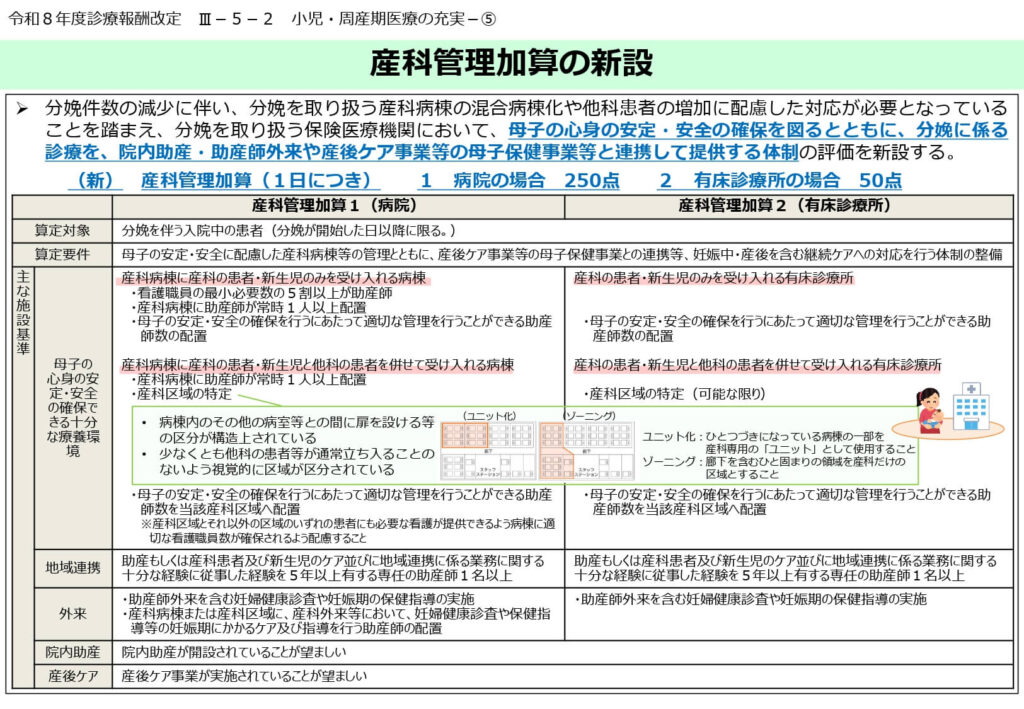Click the 地域連携 row label
Viewport: 1024px width, 709px height.
[x=73, y=568]
